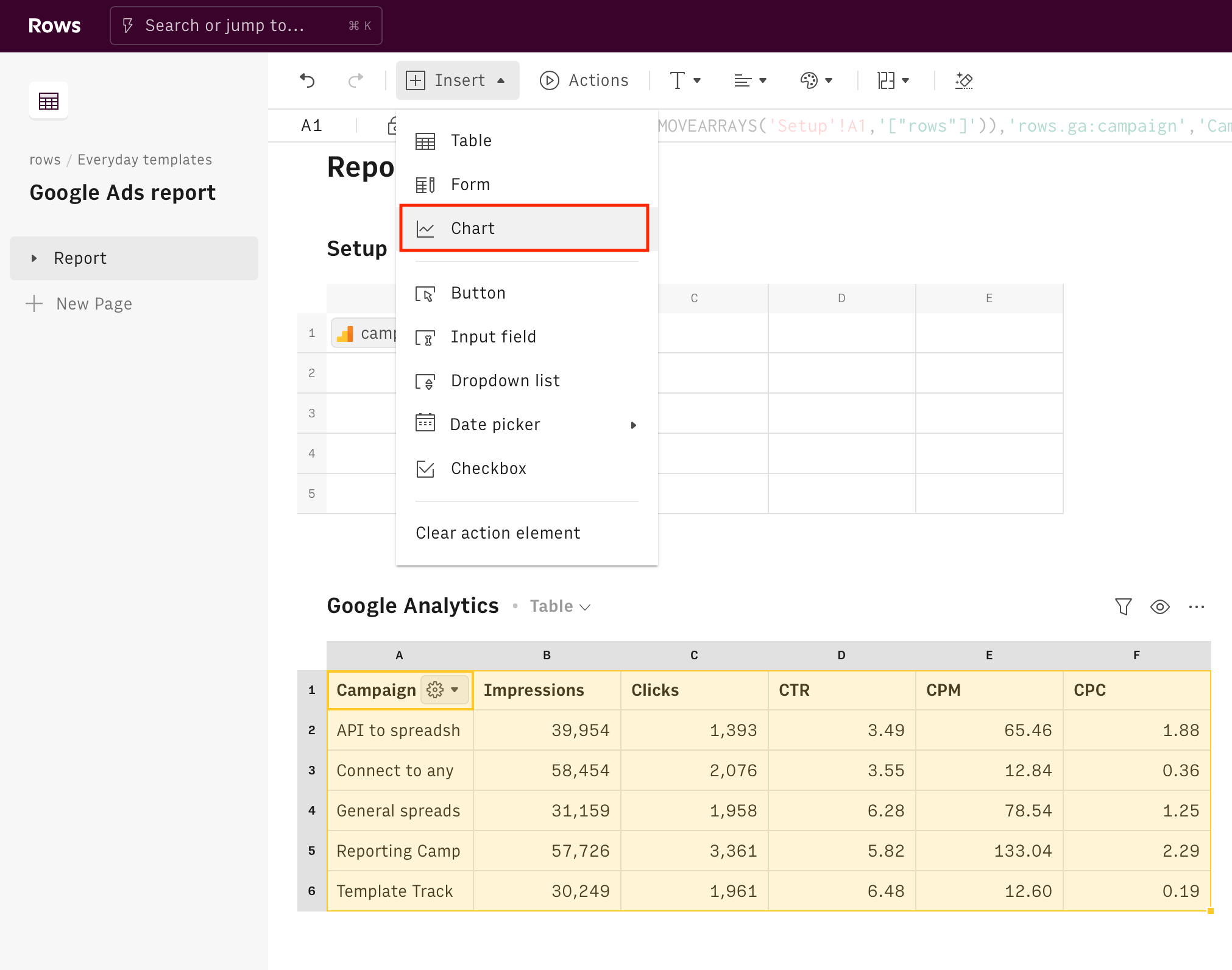Click the clear formatting eraser icon
The image size is (1232, 970).
[x=964, y=80]
